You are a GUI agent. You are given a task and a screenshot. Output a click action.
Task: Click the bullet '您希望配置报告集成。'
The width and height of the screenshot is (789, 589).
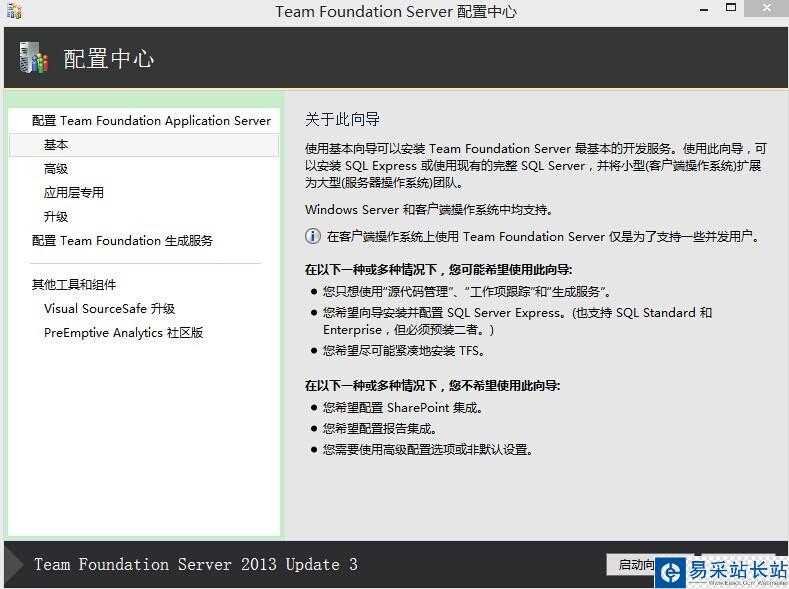[x=380, y=429]
